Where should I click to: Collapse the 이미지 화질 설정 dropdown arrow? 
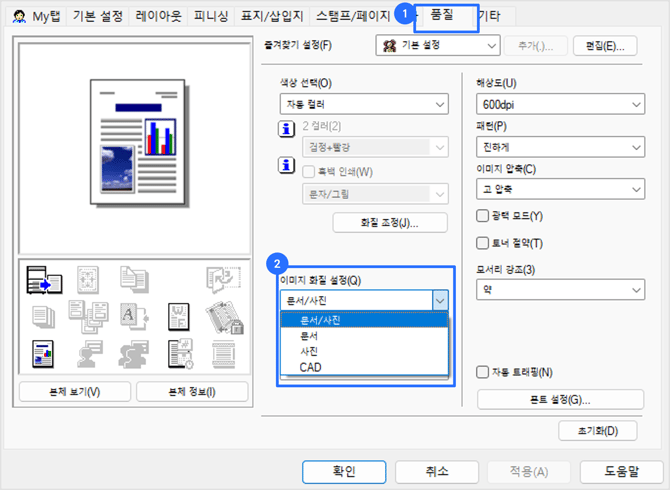440,301
